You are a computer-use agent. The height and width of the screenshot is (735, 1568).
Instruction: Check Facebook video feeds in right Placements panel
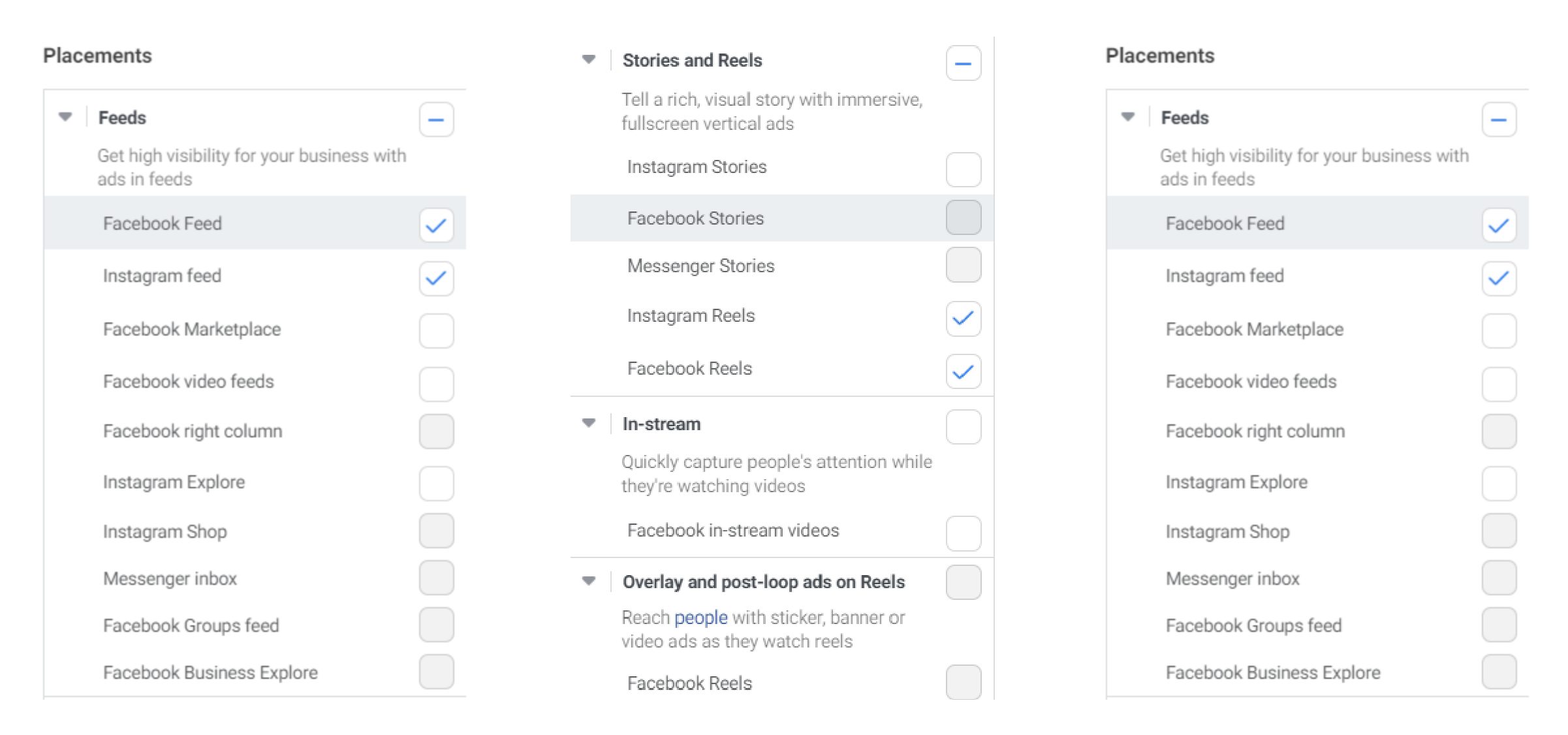pos(1499,384)
